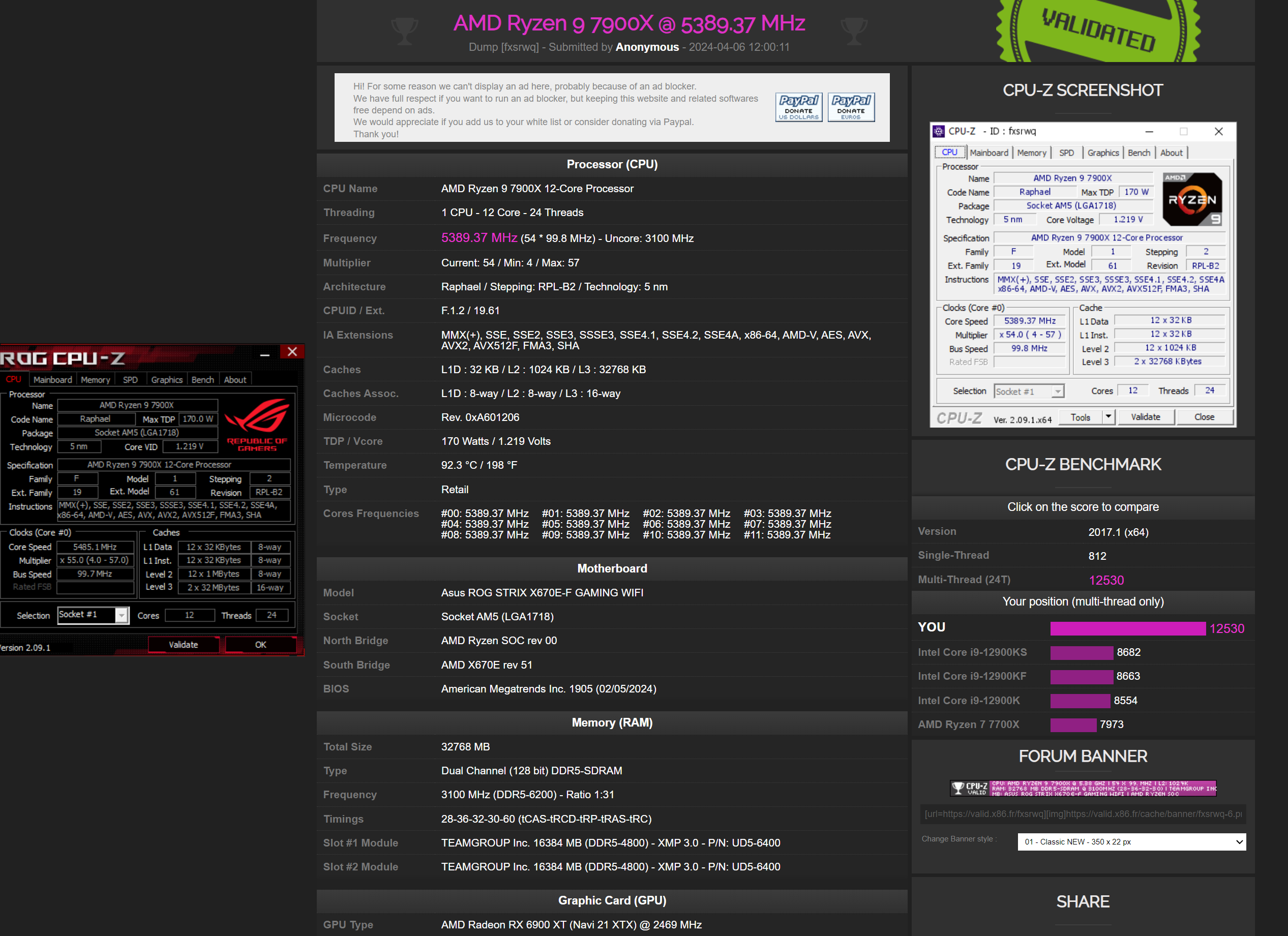Click the page title AMD Ryzen 9 7900X heading
The image size is (1288, 936).
(628, 23)
